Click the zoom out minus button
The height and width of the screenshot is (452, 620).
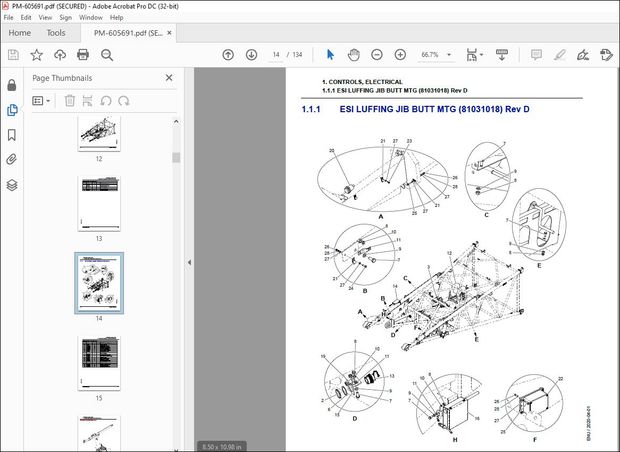pyautogui.click(x=378, y=55)
